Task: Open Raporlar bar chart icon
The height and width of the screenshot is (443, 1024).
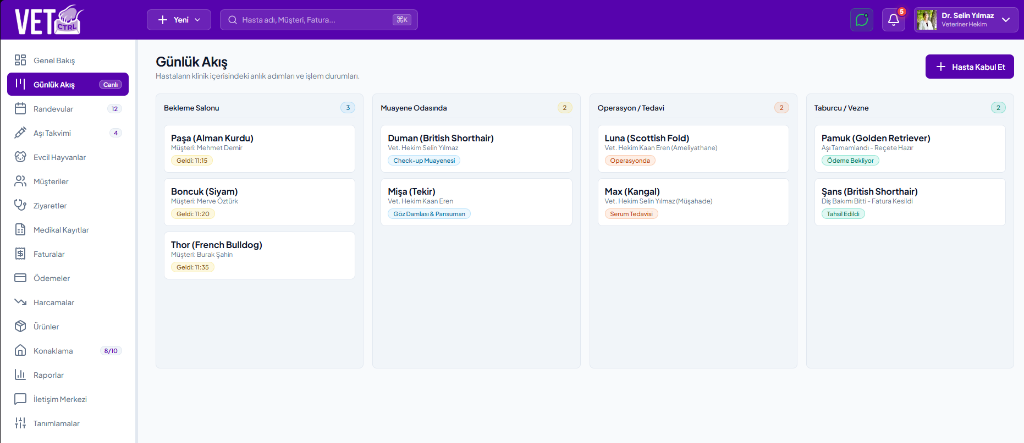Action: coord(20,375)
